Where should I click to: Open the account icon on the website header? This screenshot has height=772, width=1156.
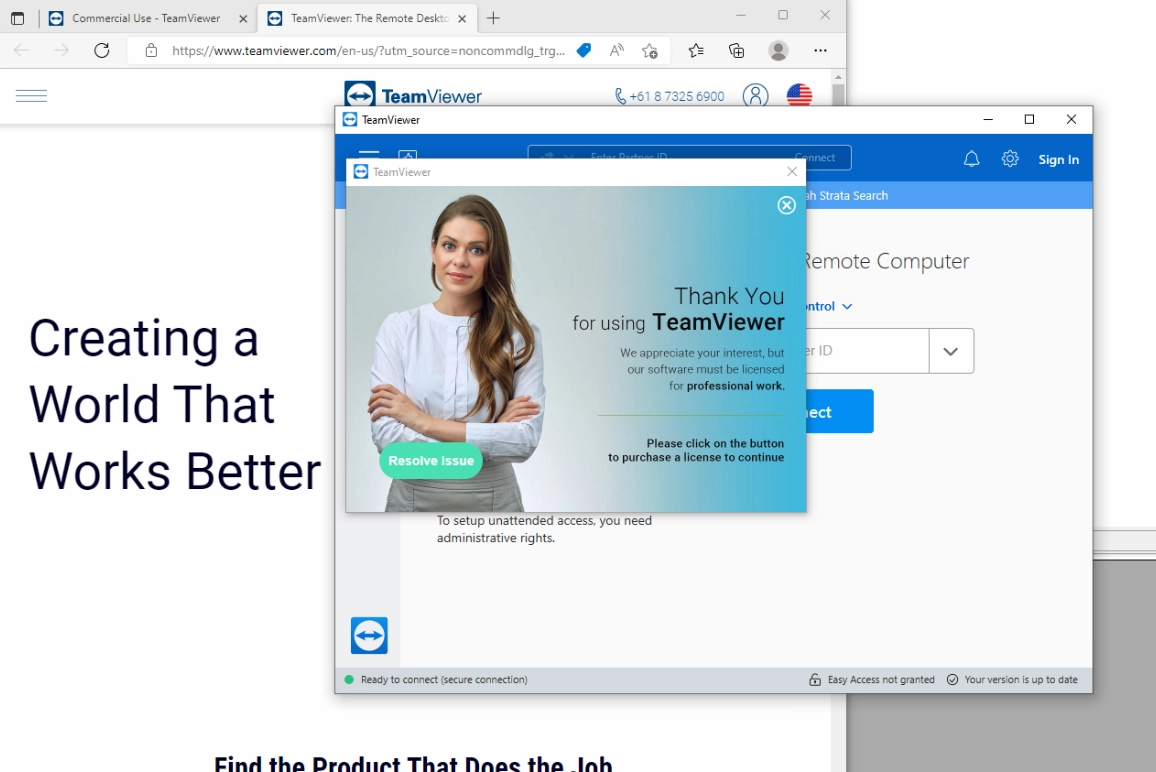click(x=756, y=95)
